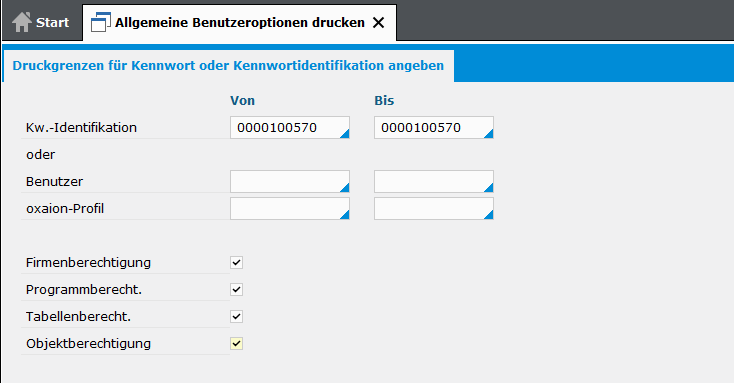Toggle the Tabellenberecht. checkbox

click(x=236, y=317)
